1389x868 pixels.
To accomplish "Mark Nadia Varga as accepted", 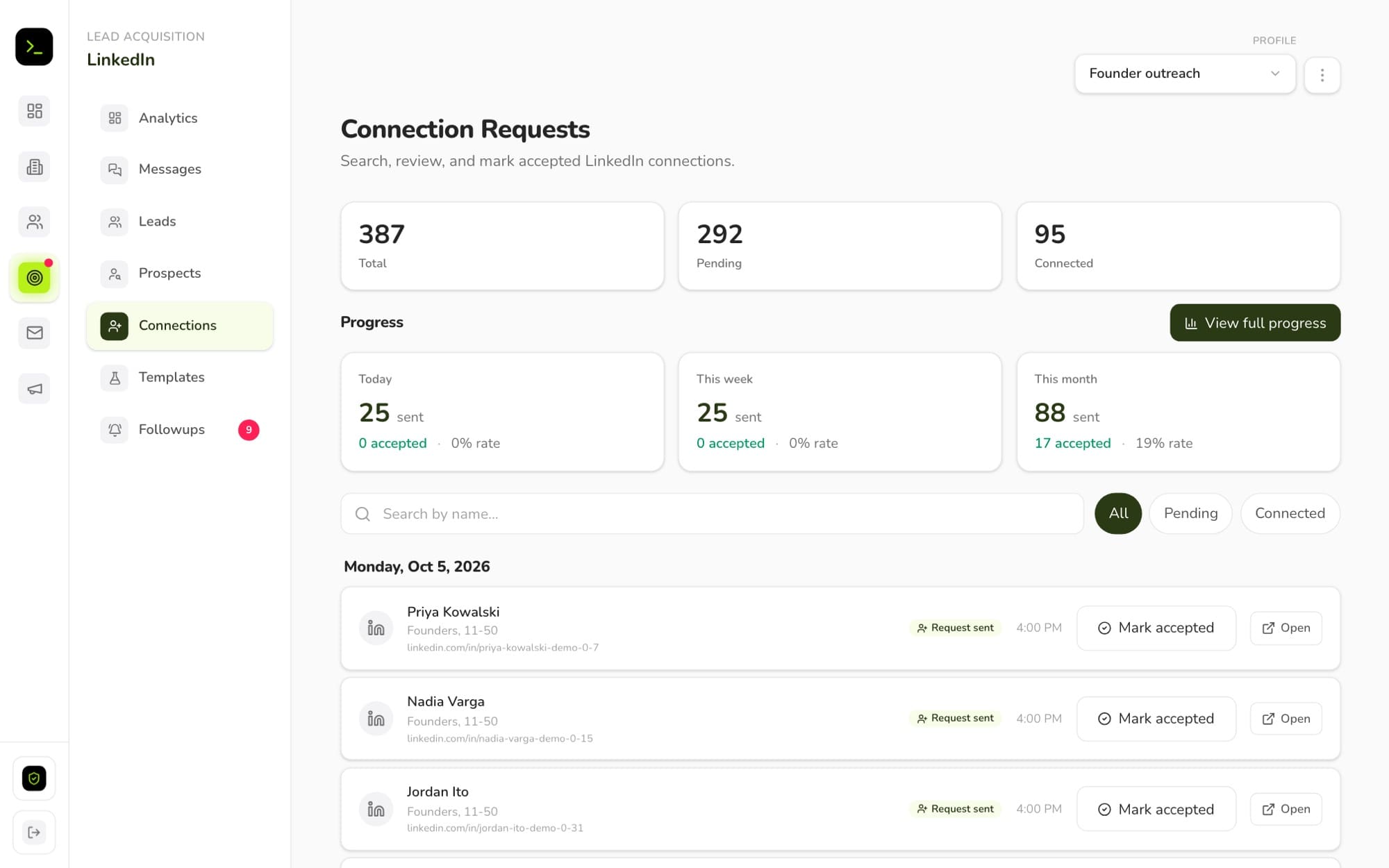I will (1156, 719).
